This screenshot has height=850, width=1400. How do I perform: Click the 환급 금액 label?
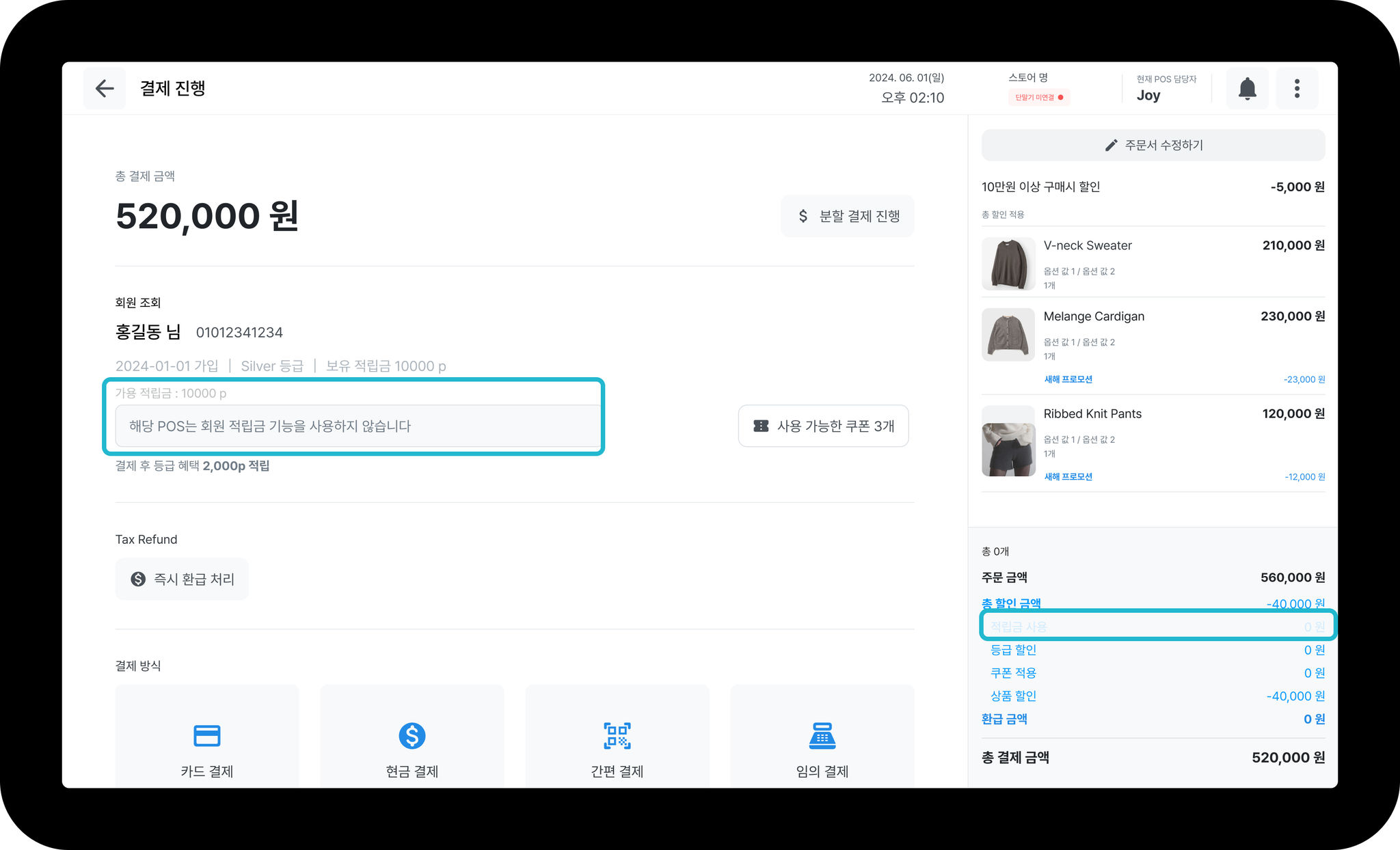tap(1004, 719)
